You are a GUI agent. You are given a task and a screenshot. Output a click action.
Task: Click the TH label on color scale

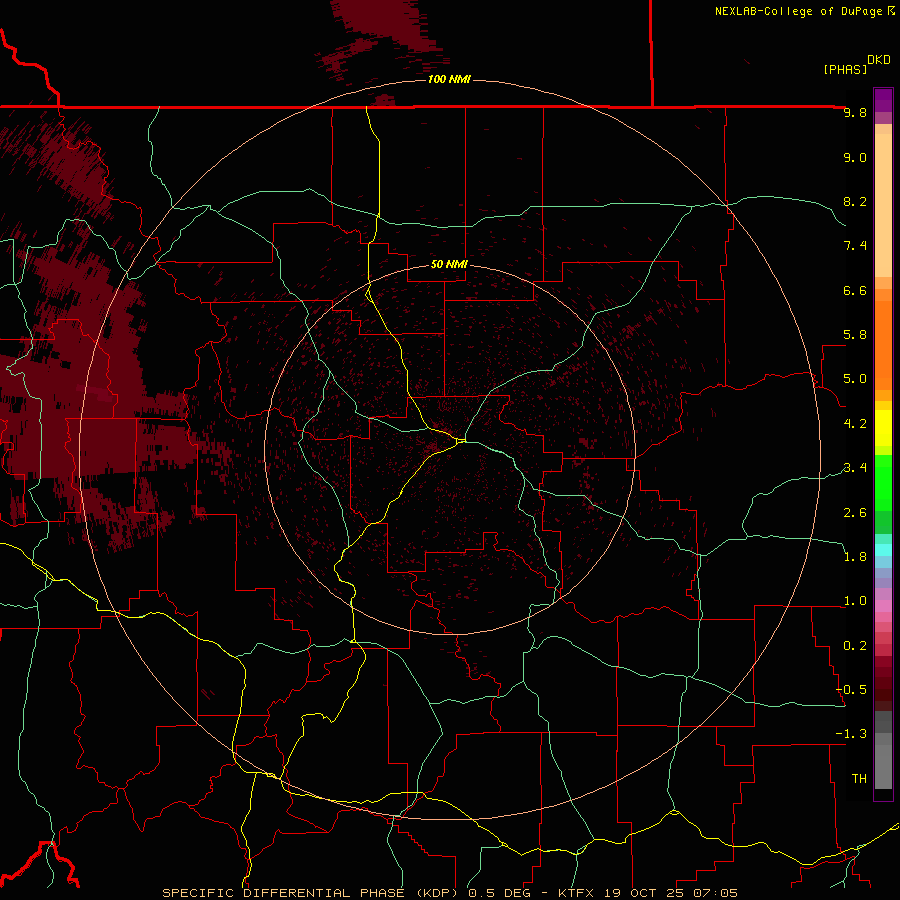coord(859,779)
